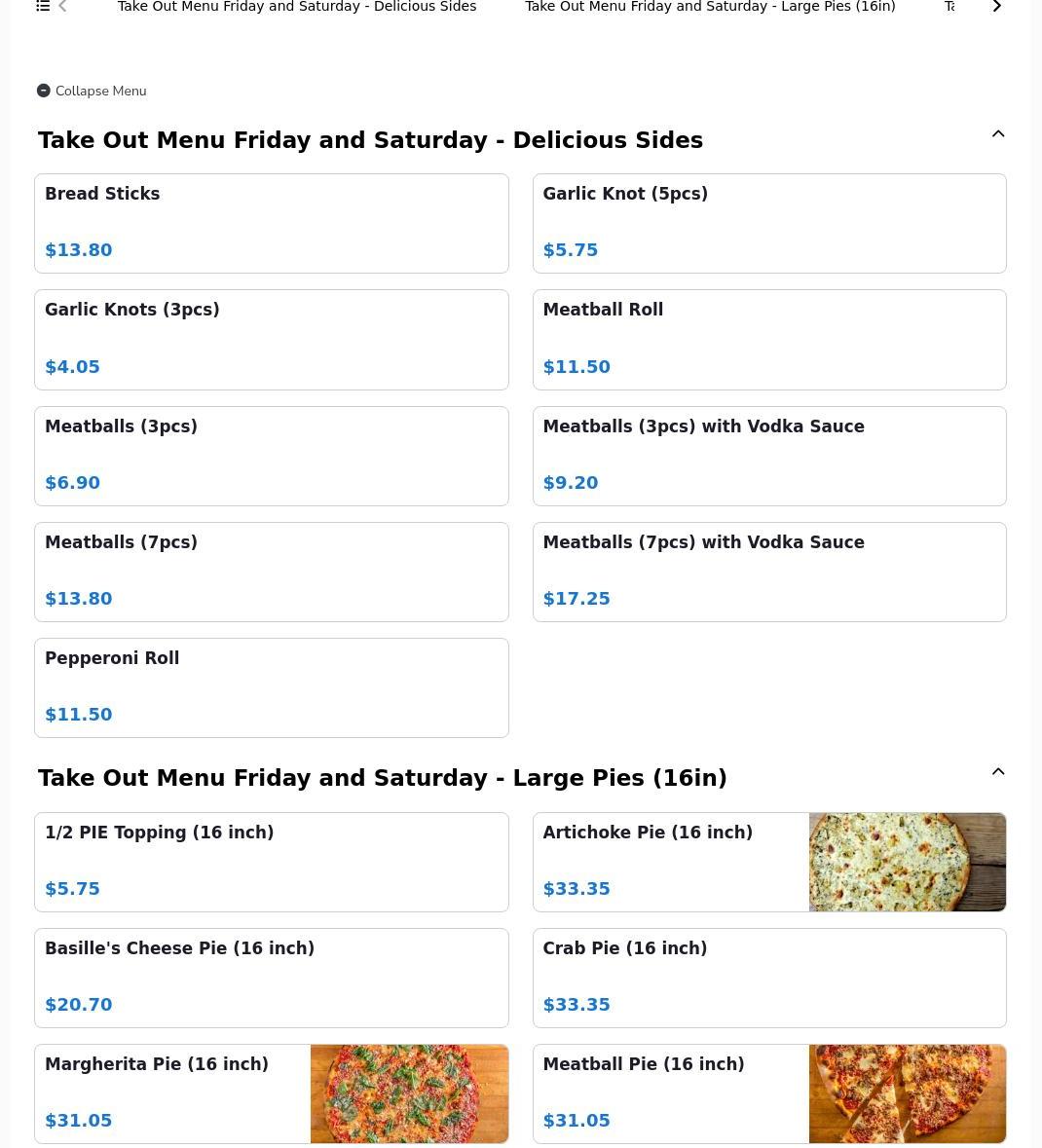Click the previous categories left arrow
Screen dimensions: 1042x1148
(63, 7)
